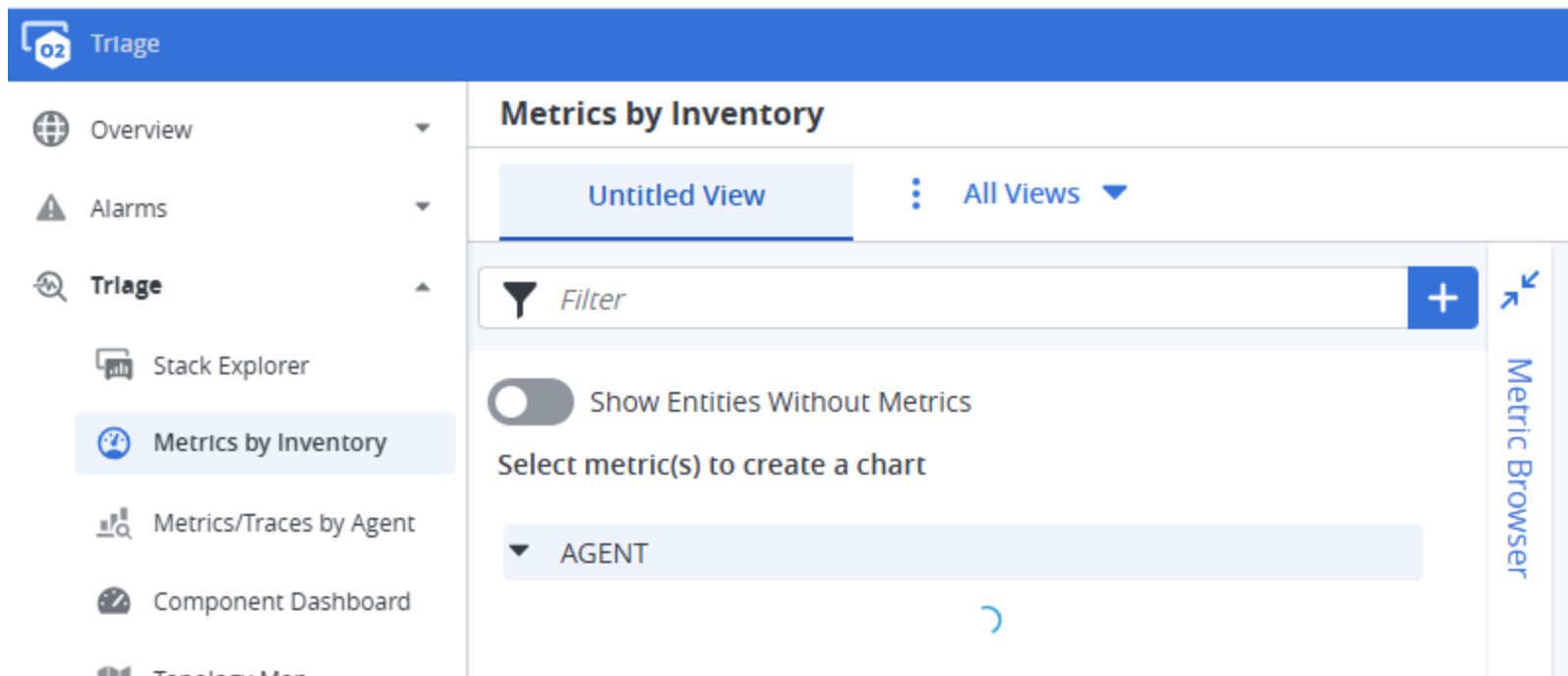Screen dimensions: 1568x676
Task: Click the funnel filter icon
Action: click(519, 299)
